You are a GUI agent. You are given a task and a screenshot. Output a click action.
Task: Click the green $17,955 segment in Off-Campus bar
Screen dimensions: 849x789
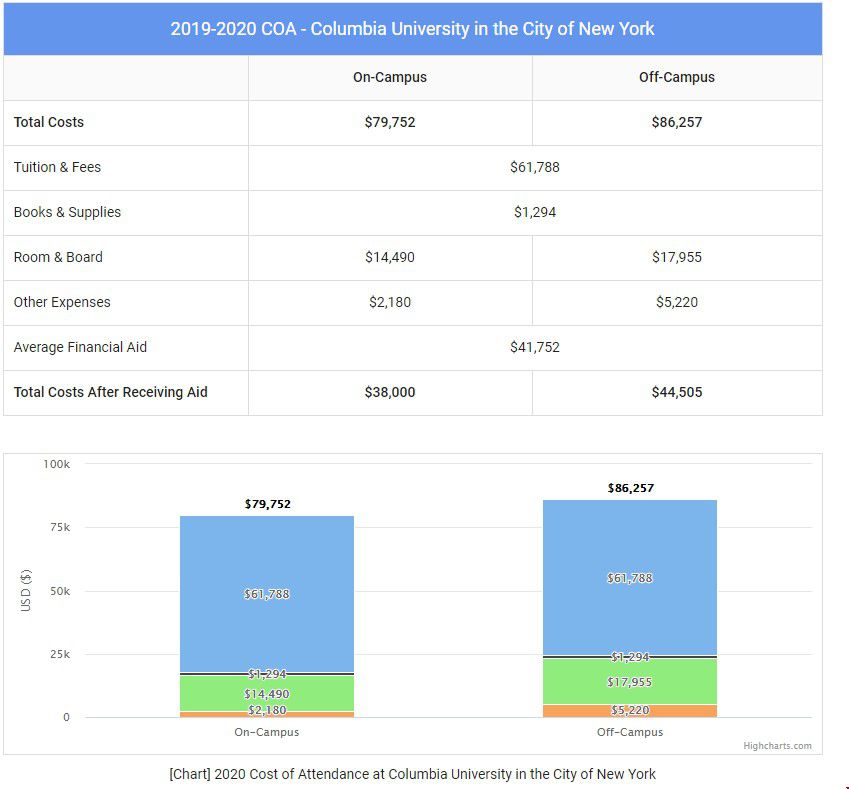coord(630,682)
